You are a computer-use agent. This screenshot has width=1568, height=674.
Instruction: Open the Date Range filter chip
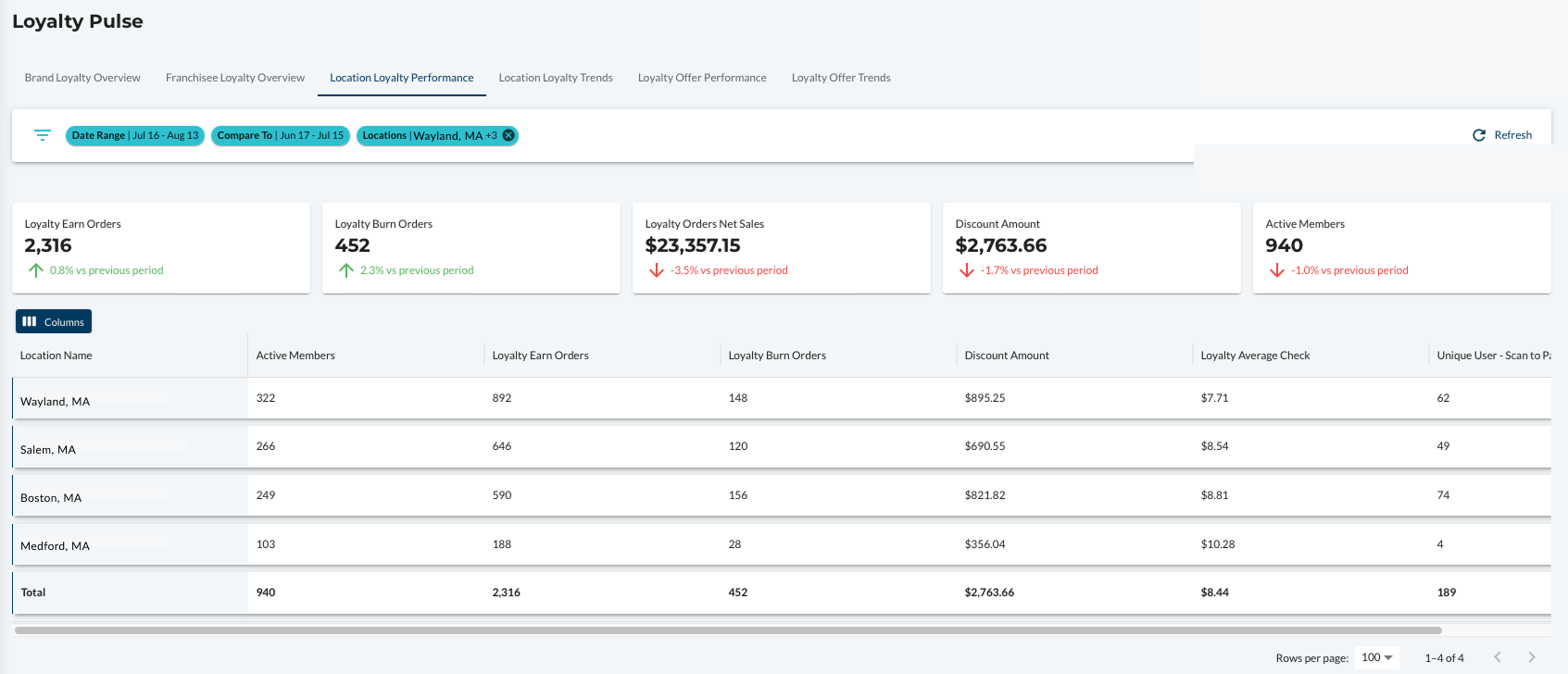[135, 135]
